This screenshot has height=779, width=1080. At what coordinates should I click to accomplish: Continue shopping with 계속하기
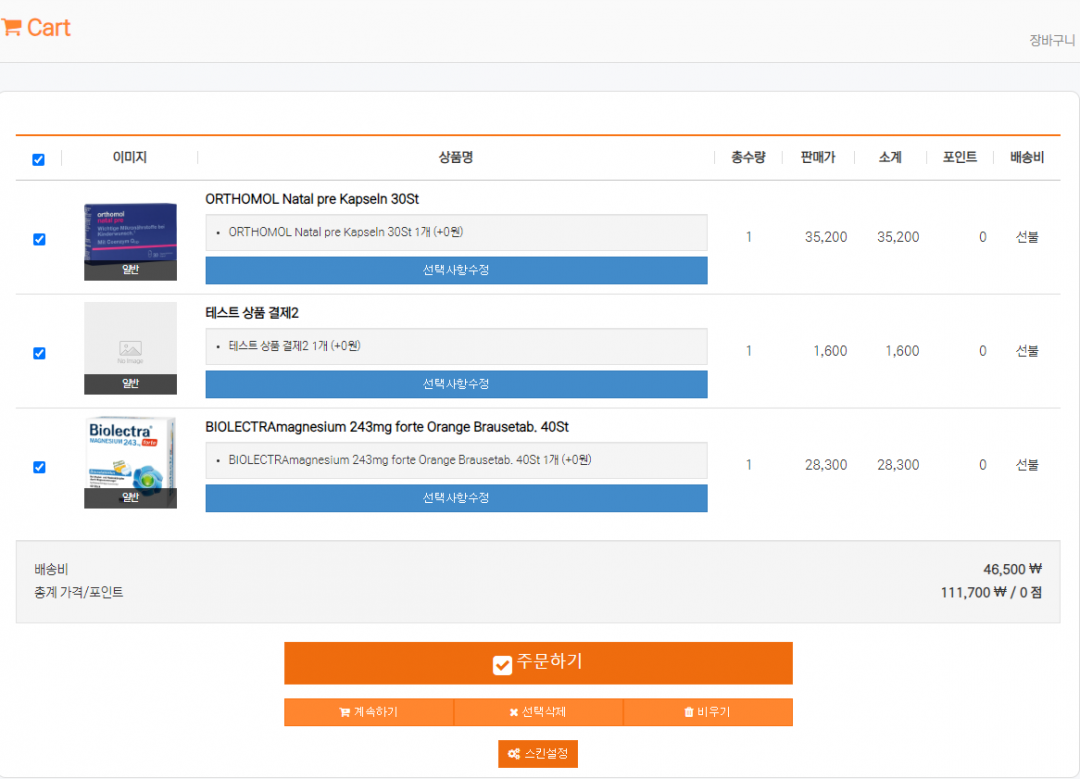[368, 712]
